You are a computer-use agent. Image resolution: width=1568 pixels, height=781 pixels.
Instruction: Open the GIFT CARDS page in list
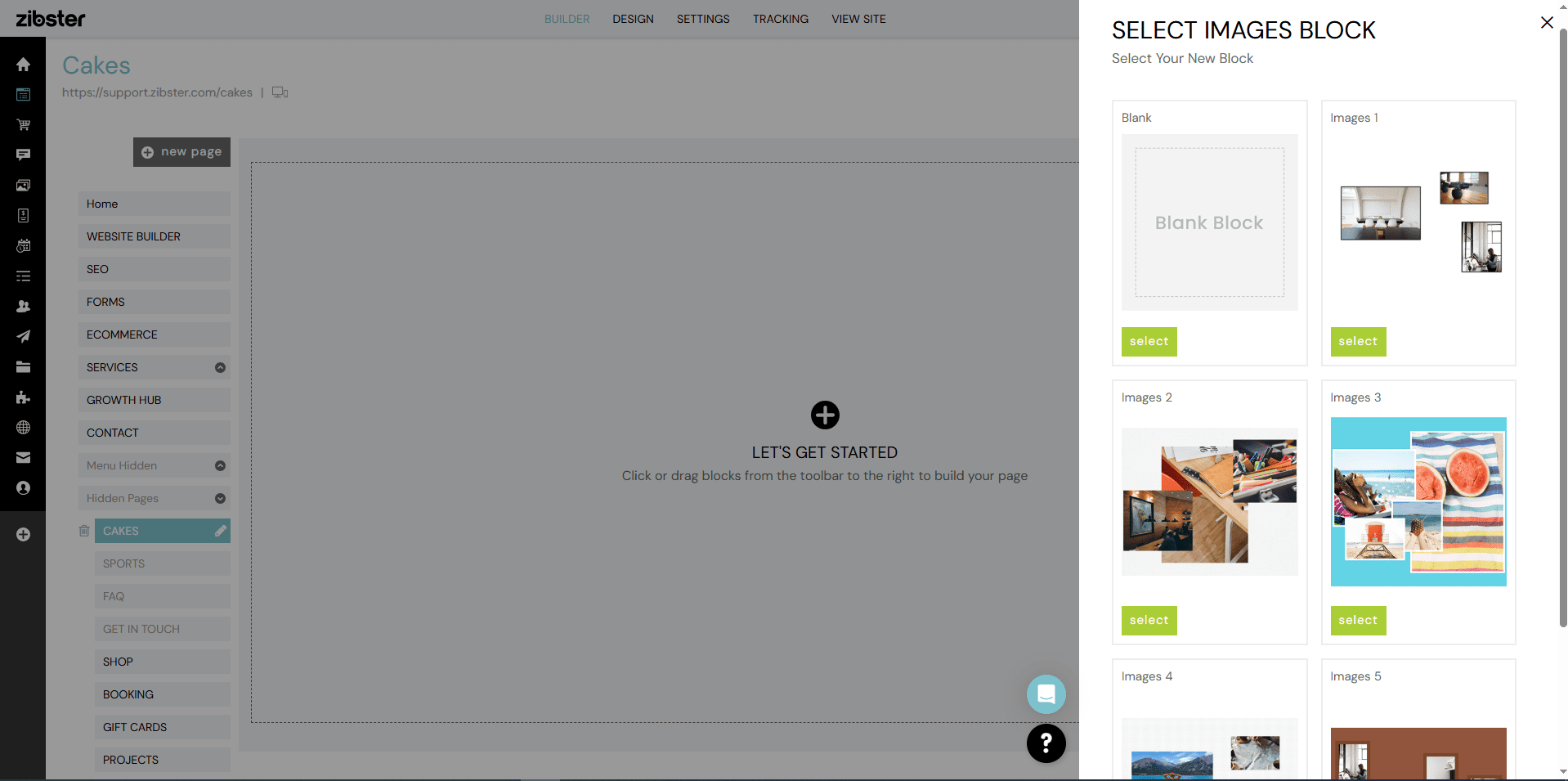tap(163, 727)
